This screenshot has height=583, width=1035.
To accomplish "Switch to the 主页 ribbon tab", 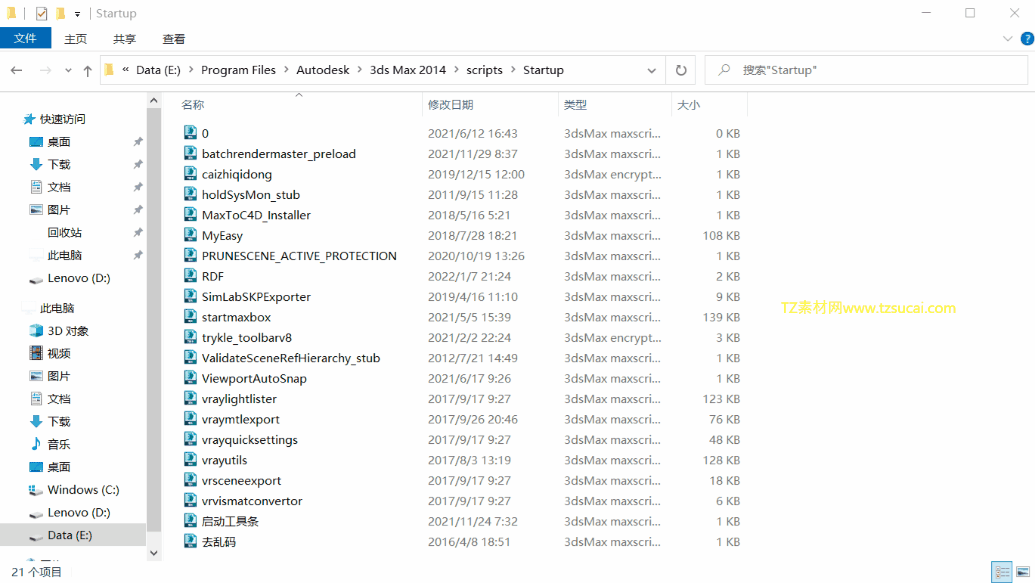I will pos(75,39).
